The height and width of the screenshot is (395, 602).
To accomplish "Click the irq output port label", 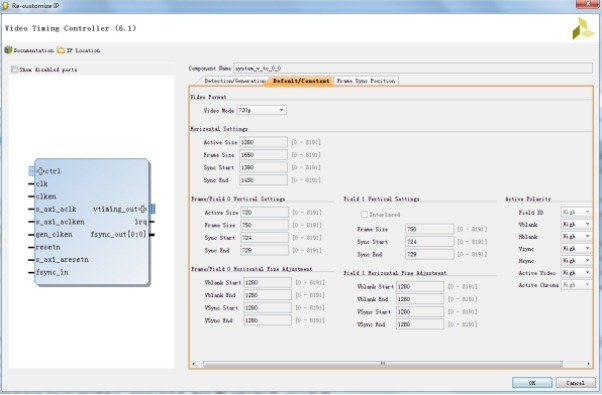I will [x=141, y=222].
